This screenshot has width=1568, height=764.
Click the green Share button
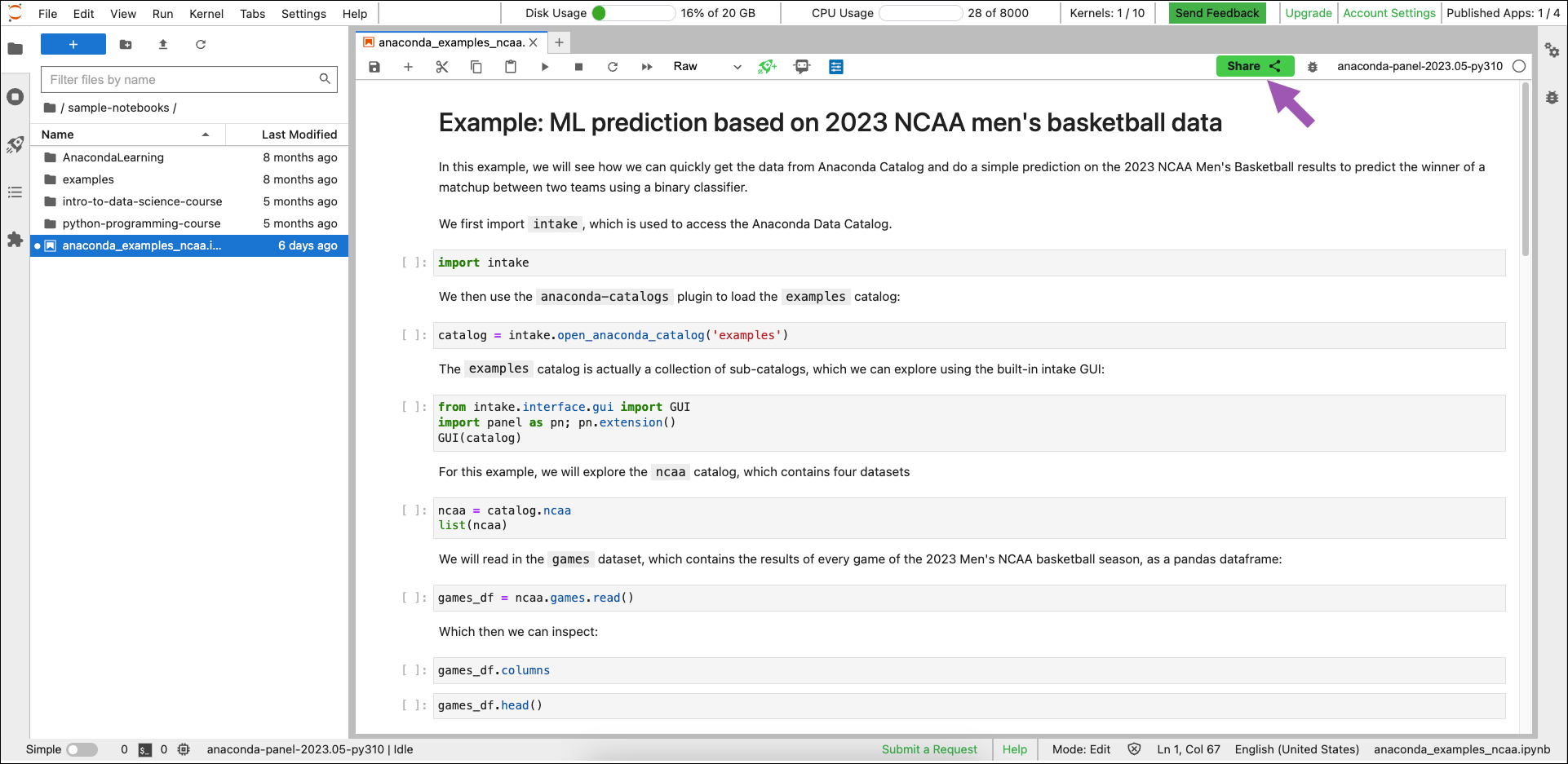[x=1255, y=66]
